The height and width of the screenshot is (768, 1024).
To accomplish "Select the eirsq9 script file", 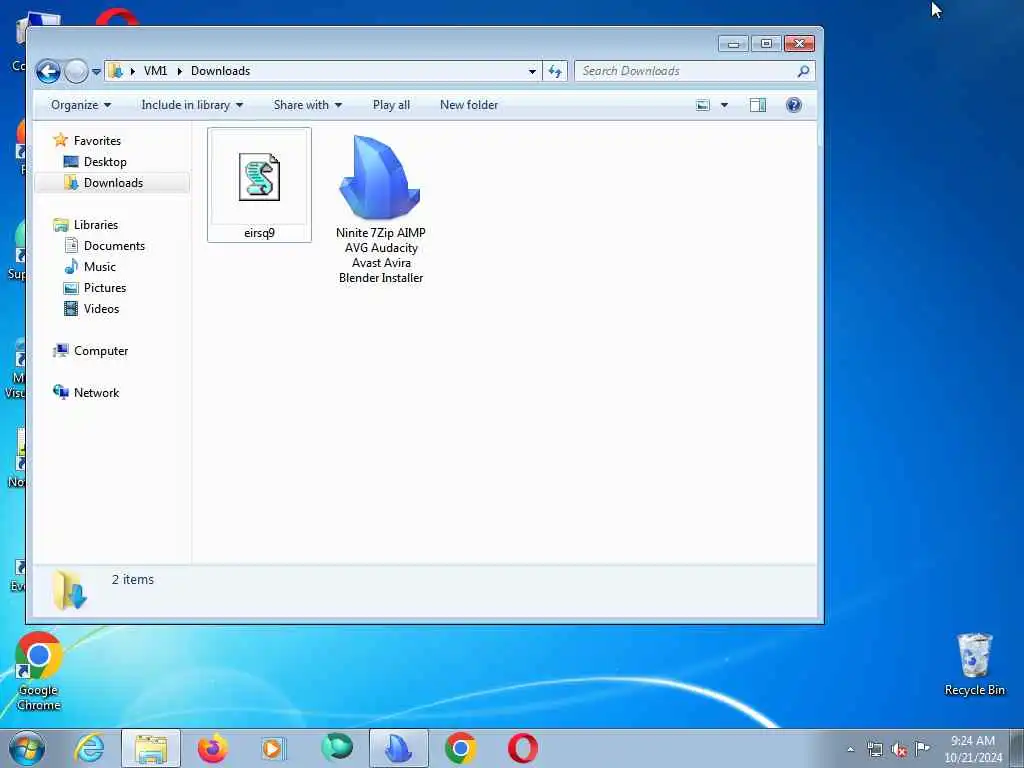I will pos(259,185).
